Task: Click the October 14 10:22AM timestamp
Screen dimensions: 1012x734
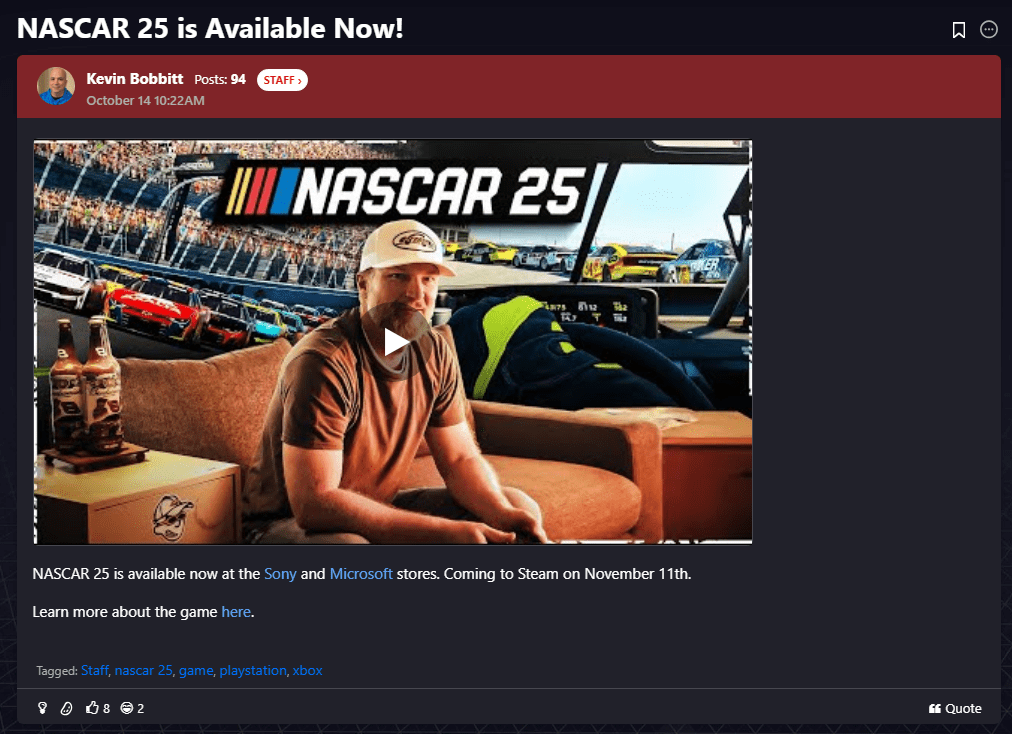Action: pyautogui.click(x=145, y=101)
